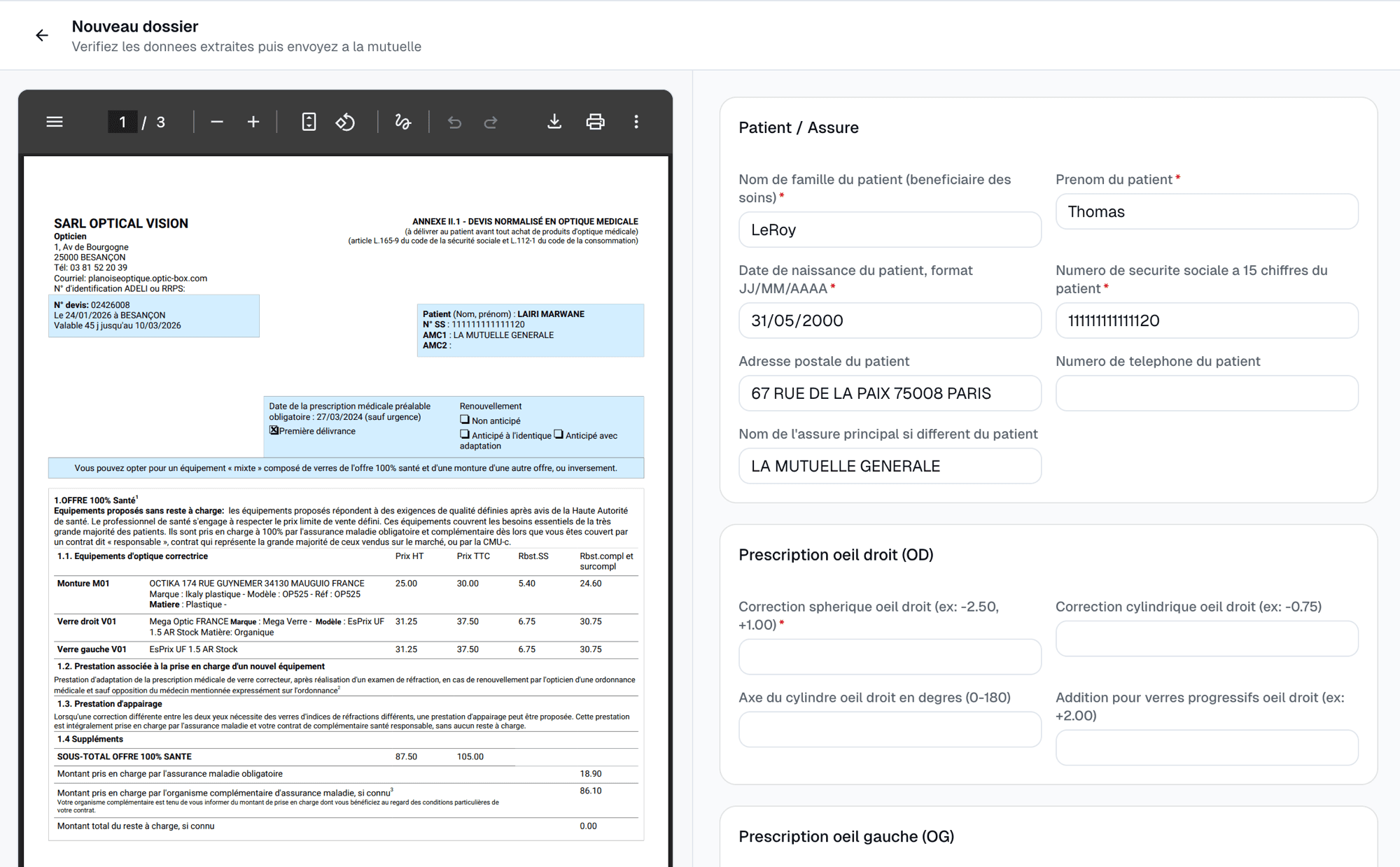Viewport: 1400px width, 867px height.
Task: Edit the Correction spherique oeil droit field
Action: [x=889, y=656]
